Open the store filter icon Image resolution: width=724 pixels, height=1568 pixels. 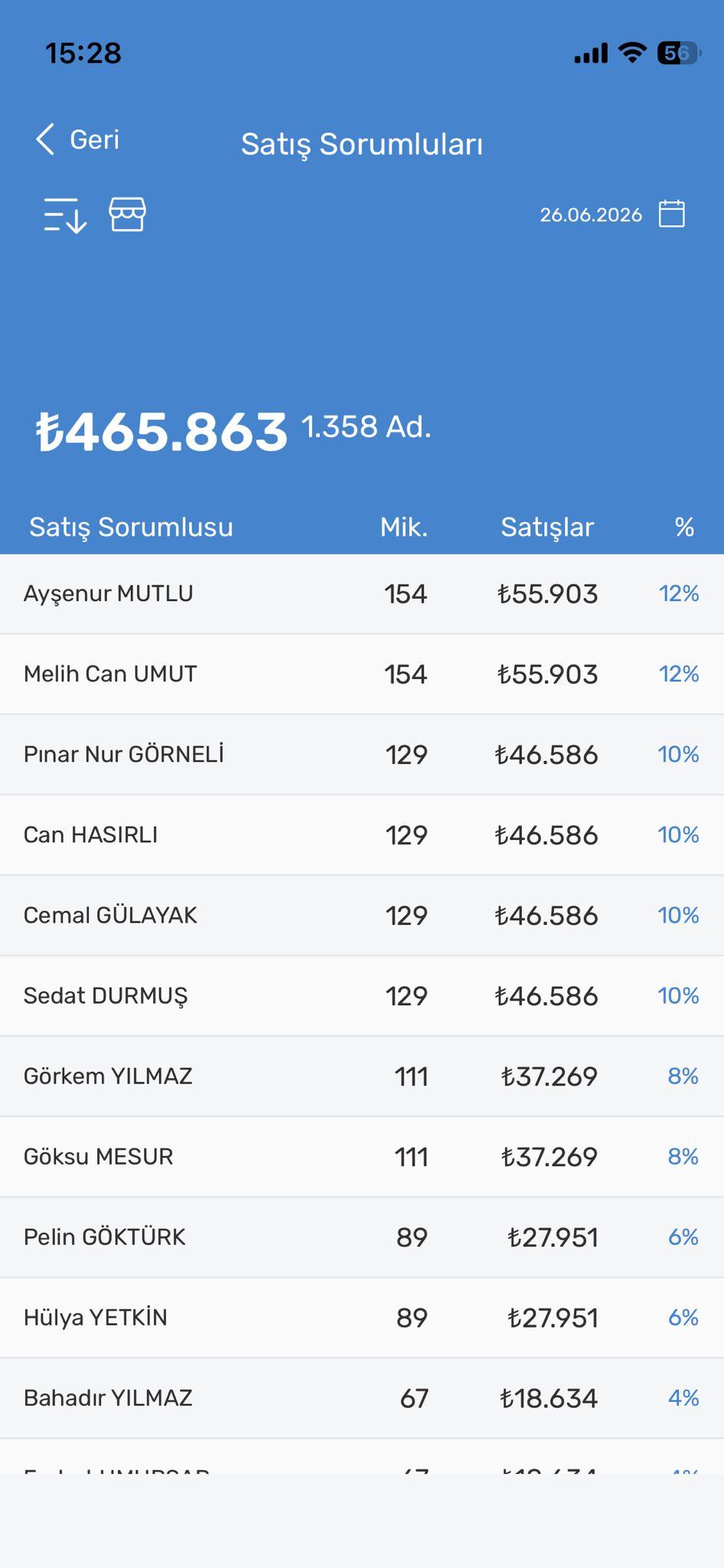click(128, 214)
